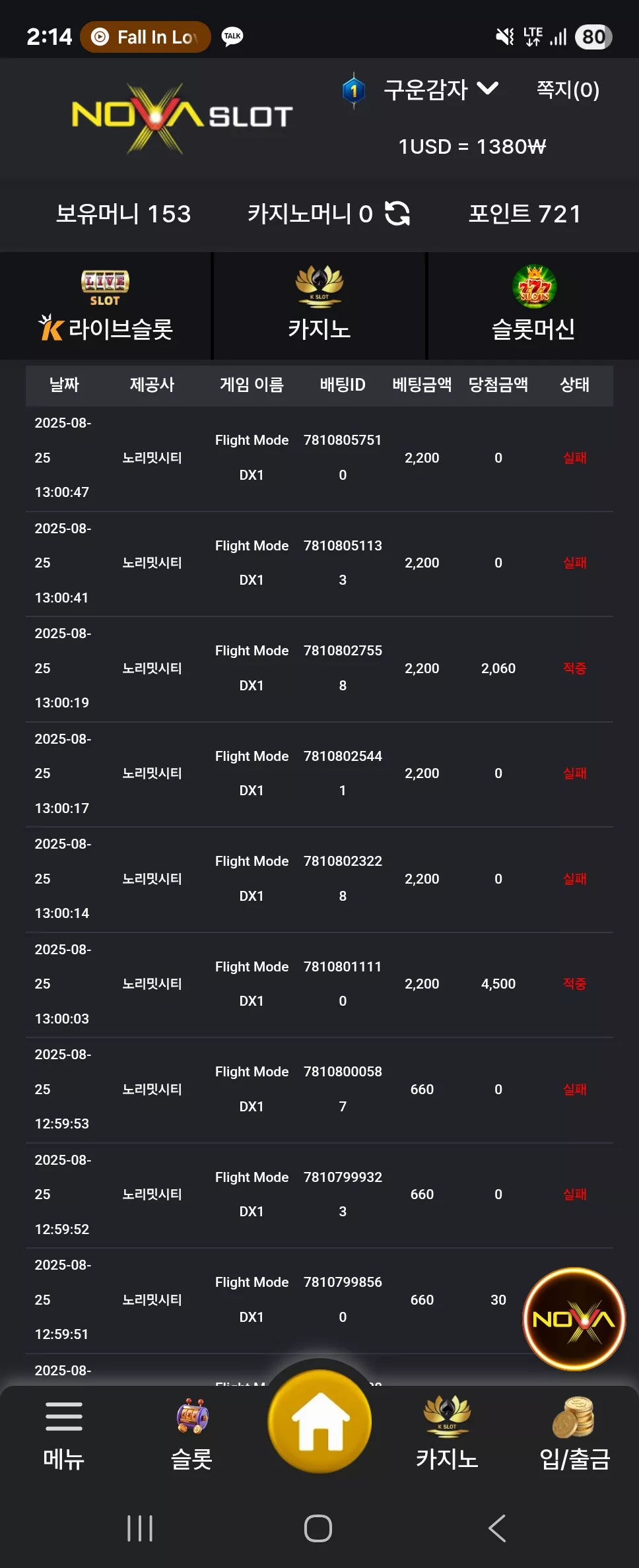The image size is (639, 1568).
Task: Select the bet row 78108027558
Action: pyautogui.click(x=319, y=669)
